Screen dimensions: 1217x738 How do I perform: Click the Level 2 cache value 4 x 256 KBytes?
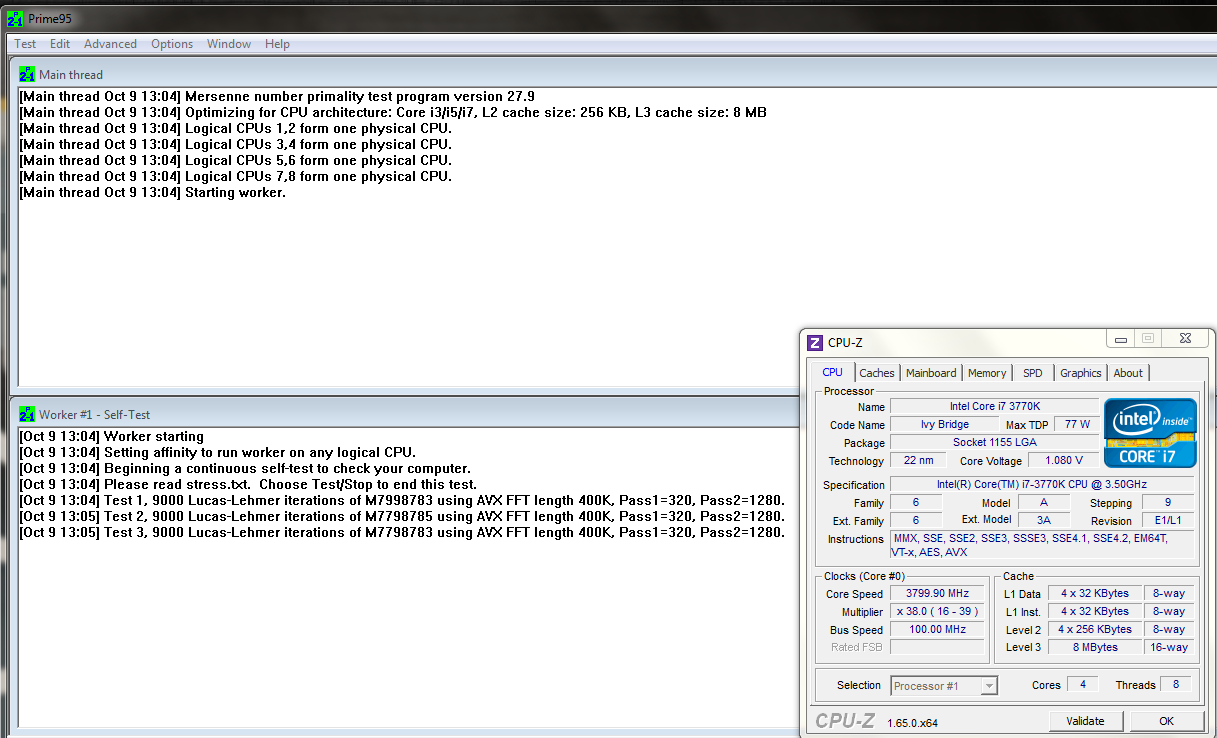pyautogui.click(x=1095, y=630)
